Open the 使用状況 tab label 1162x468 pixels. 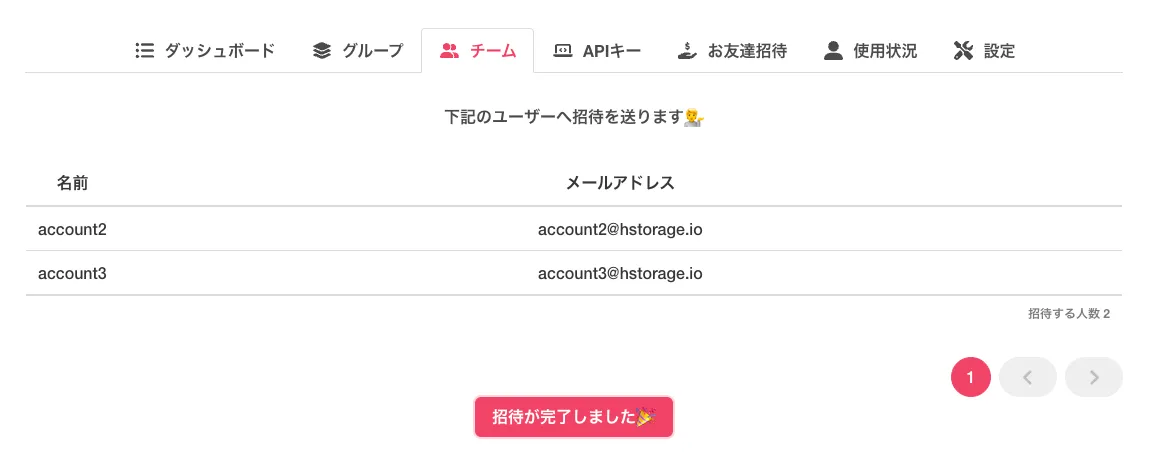tap(885, 50)
